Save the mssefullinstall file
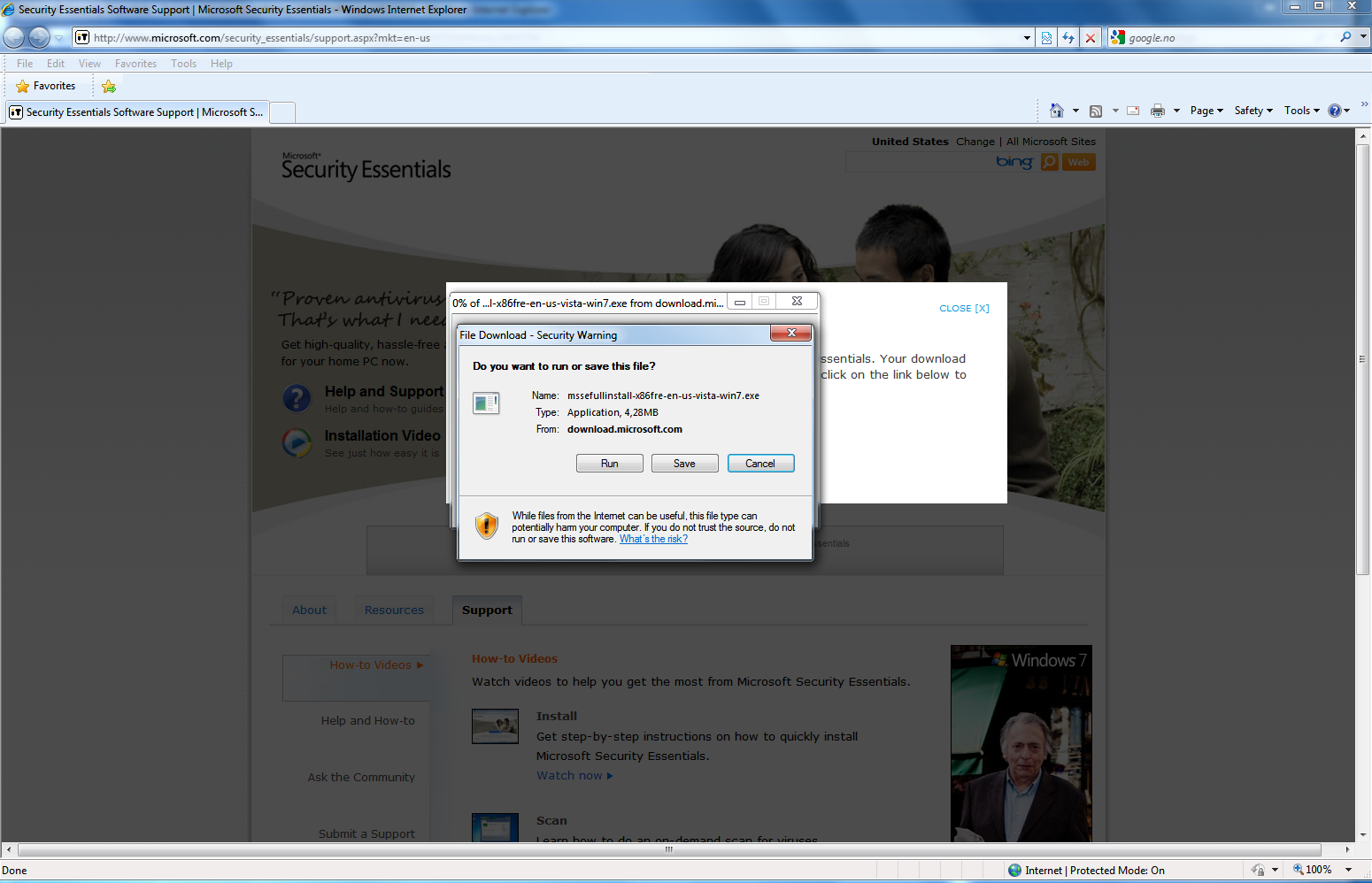Screen dimensions: 1372x883 click(x=684, y=464)
